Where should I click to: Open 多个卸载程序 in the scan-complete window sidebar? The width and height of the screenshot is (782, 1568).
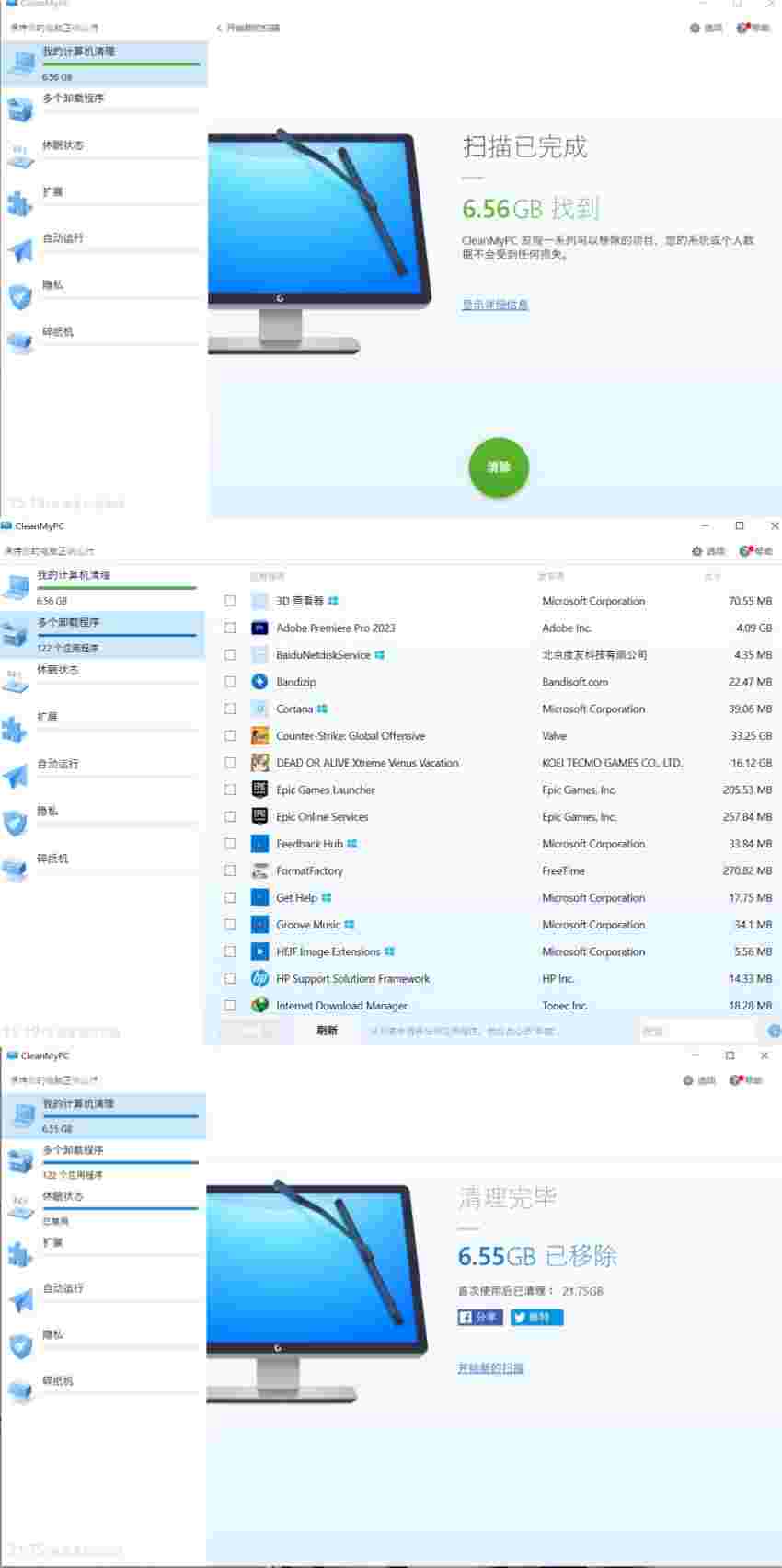click(x=104, y=109)
